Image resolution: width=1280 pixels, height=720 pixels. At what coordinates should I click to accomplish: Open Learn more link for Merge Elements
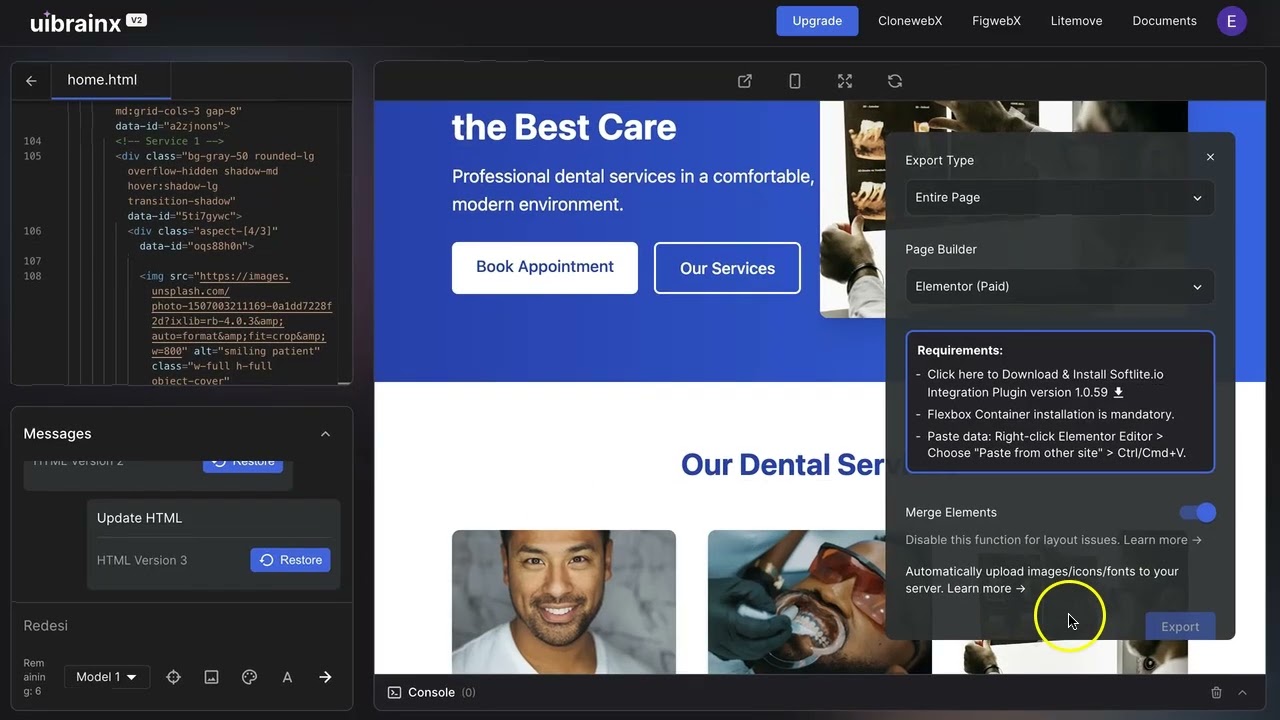coord(1162,540)
